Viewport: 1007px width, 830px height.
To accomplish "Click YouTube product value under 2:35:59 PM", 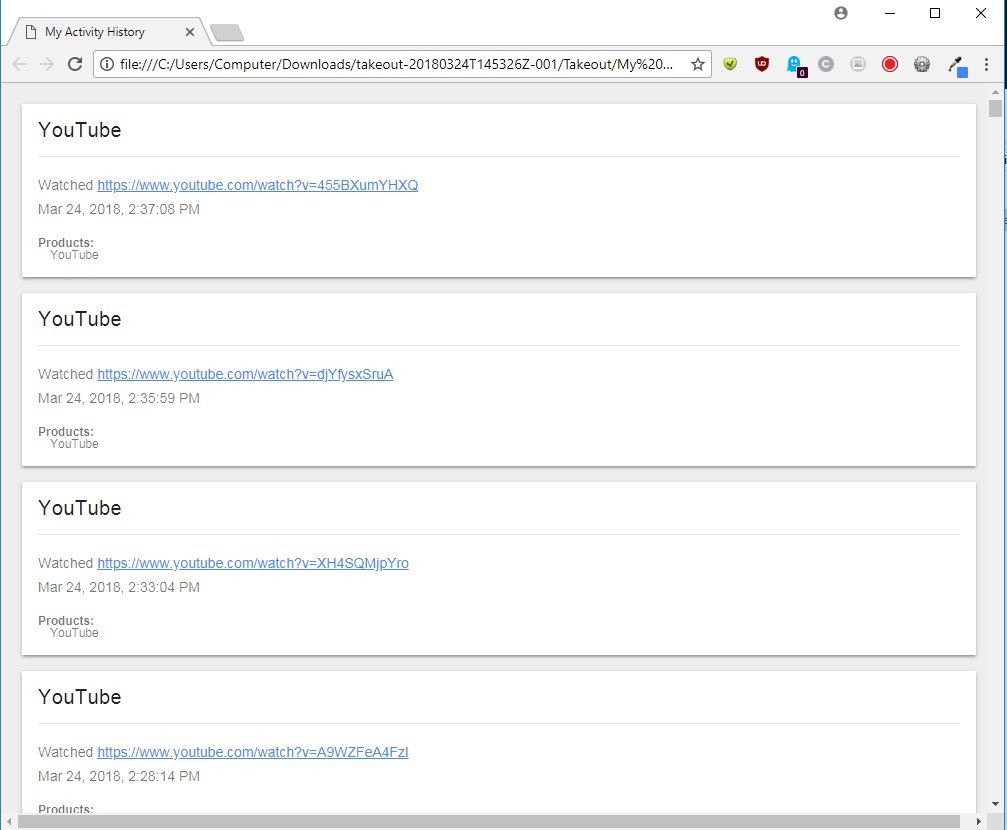I will point(74,444).
